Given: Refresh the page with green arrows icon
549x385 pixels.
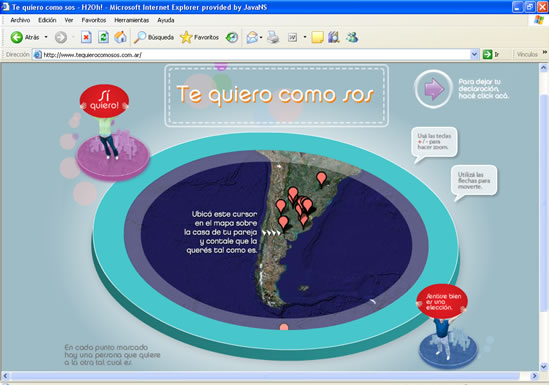Looking at the screenshot, I should tap(103, 37).
